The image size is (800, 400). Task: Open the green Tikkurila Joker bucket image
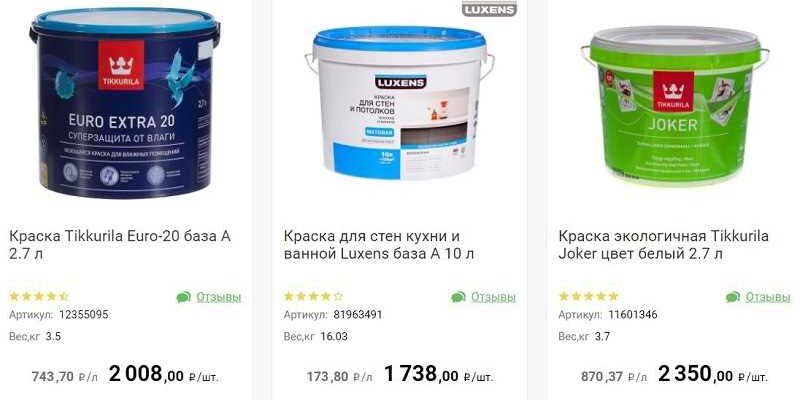pyautogui.click(x=674, y=105)
